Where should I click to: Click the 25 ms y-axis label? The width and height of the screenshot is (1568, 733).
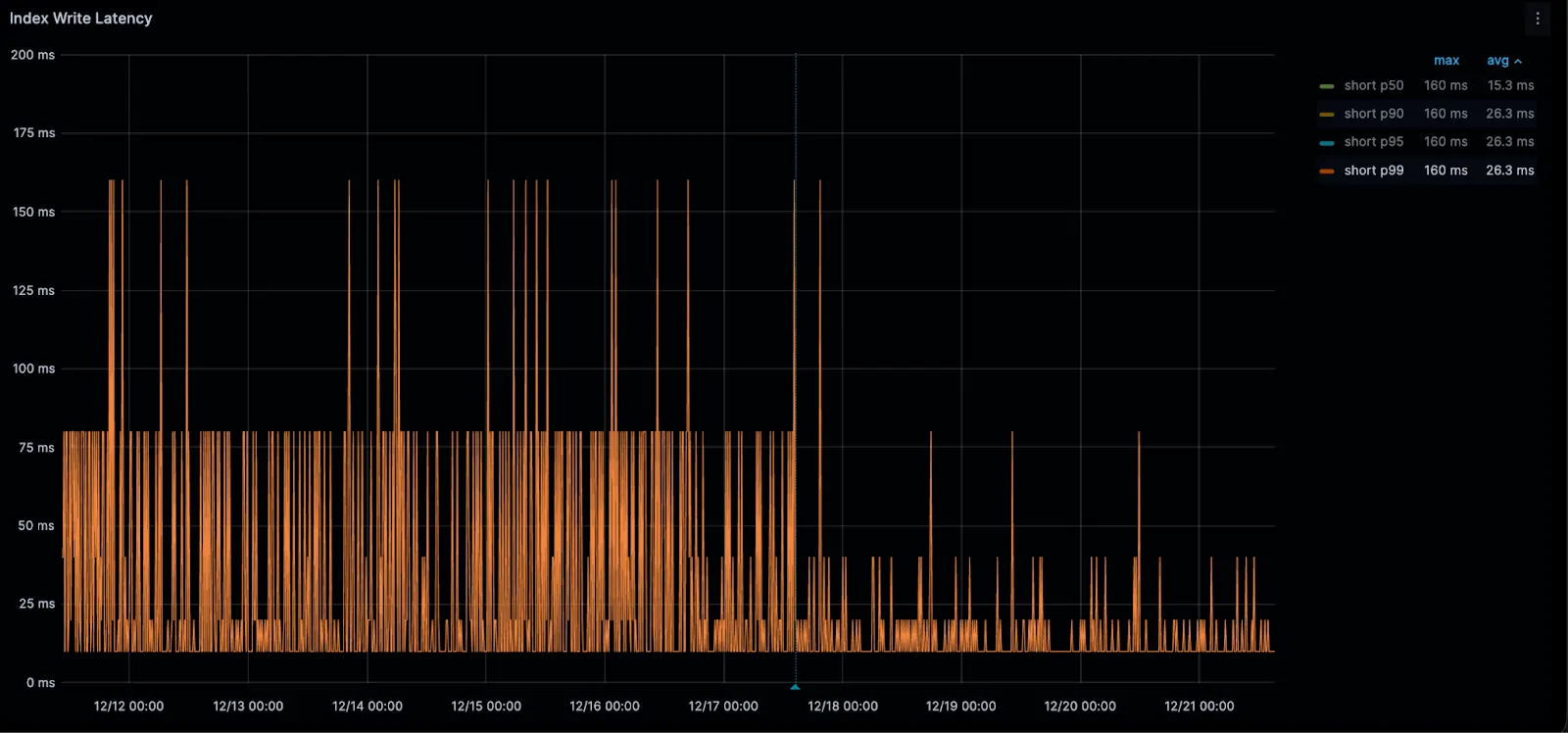(36, 605)
